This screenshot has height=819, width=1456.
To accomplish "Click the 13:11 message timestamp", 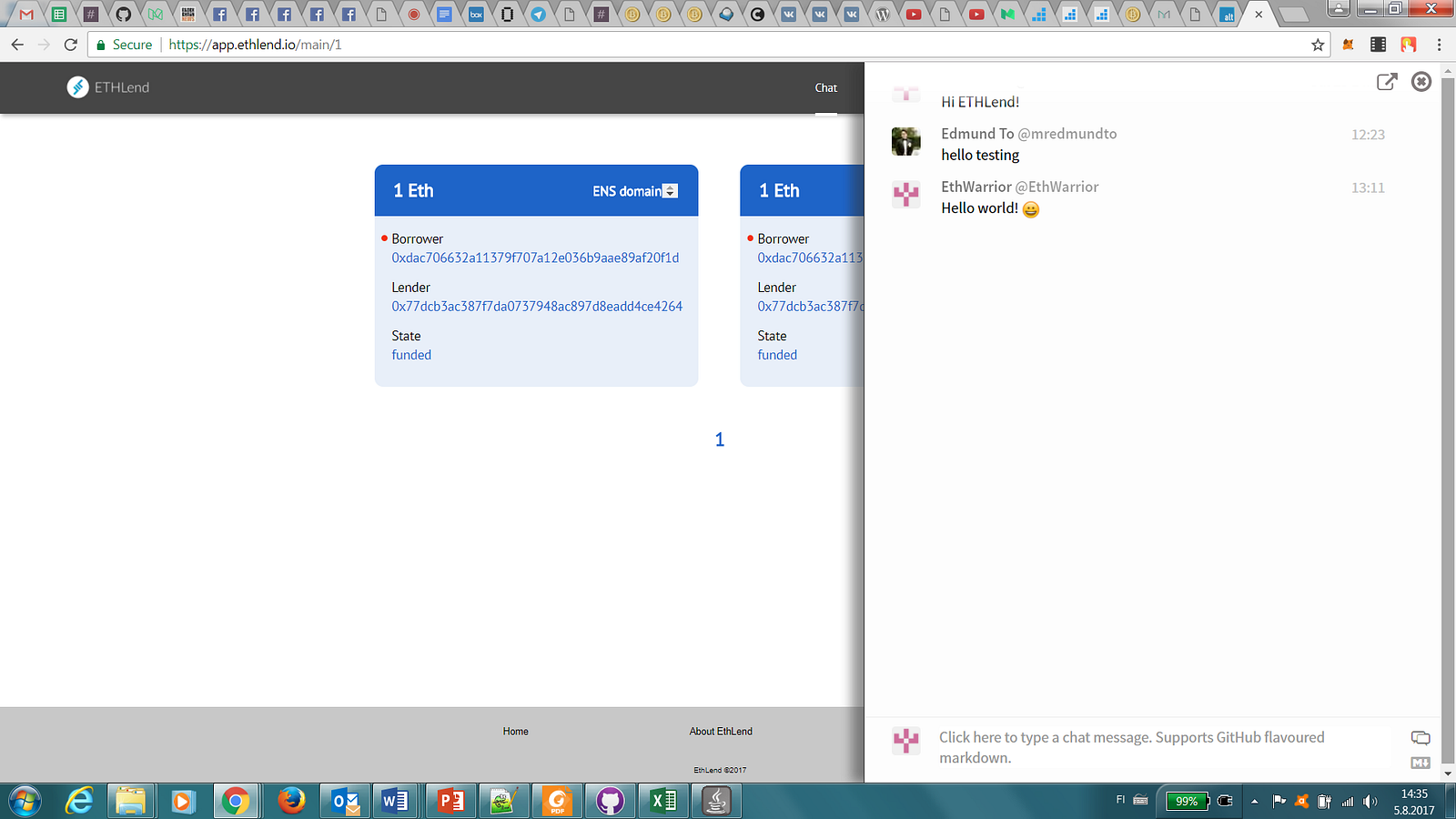I will click(1368, 188).
